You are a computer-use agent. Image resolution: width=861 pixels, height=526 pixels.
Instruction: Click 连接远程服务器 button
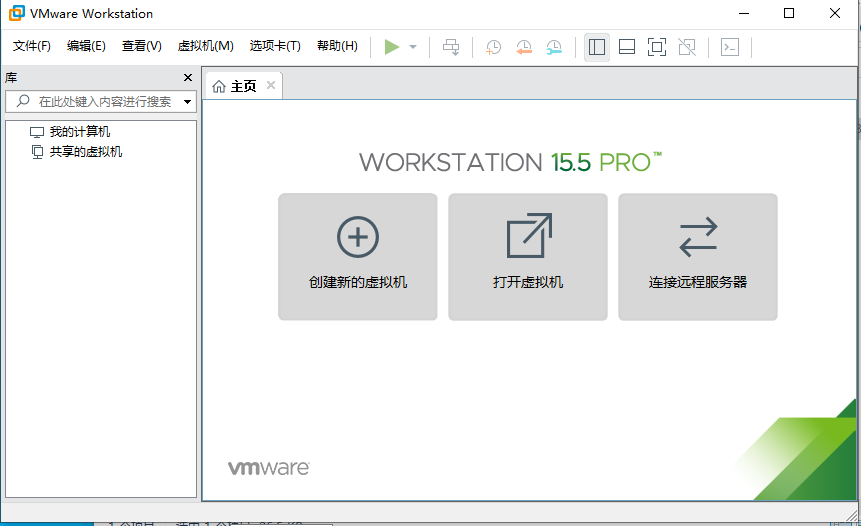(698, 256)
